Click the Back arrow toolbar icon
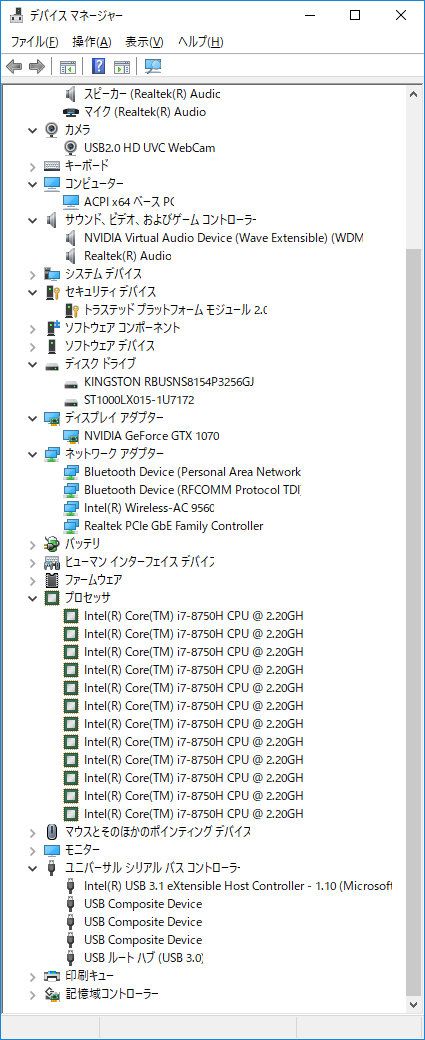Viewport: 425px width, 1040px height. 15,66
